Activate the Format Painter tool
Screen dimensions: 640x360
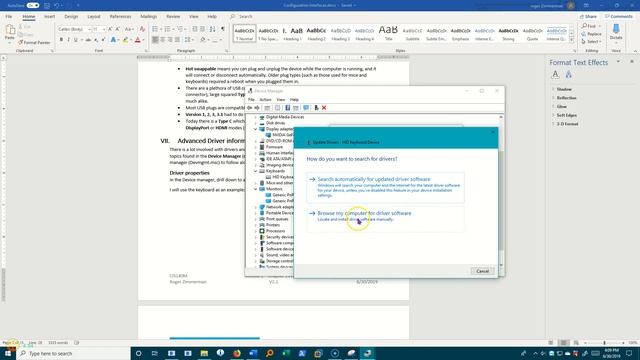34,42
